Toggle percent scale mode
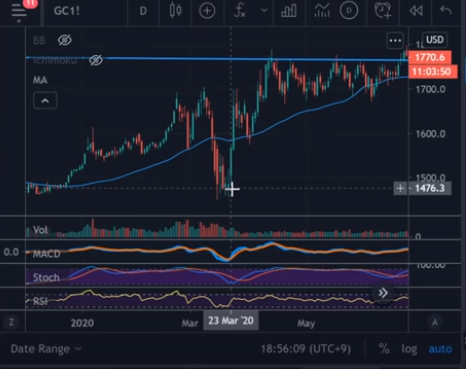Image resolution: width=466 pixels, height=369 pixels. [x=384, y=349]
